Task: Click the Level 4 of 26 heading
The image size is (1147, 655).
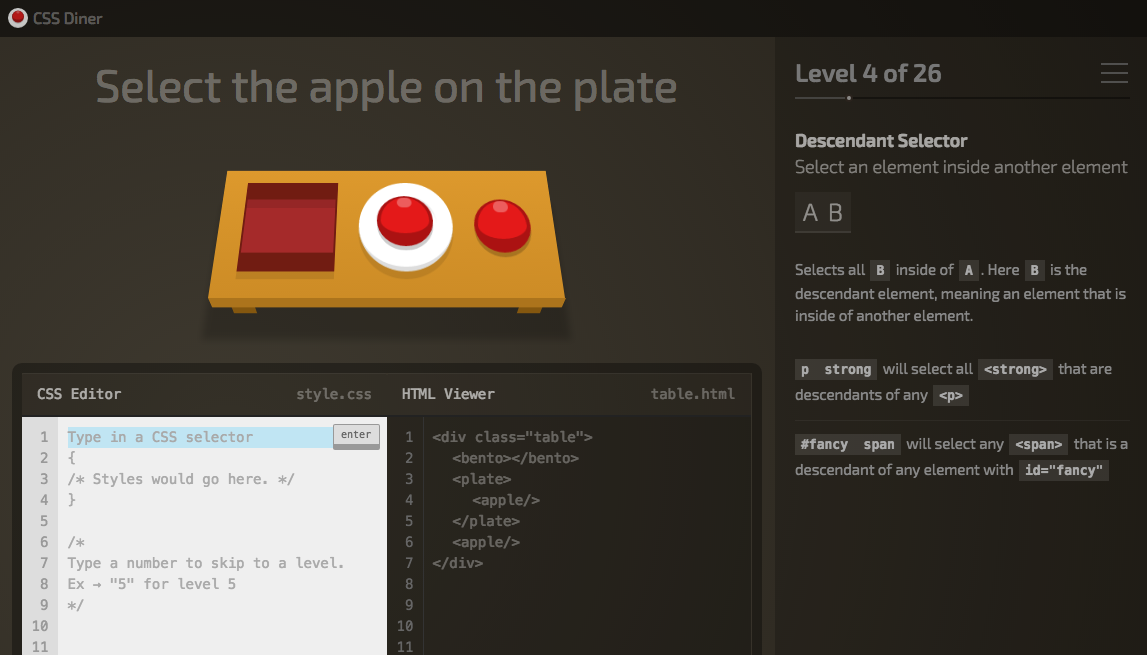Action: click(868, 73)
